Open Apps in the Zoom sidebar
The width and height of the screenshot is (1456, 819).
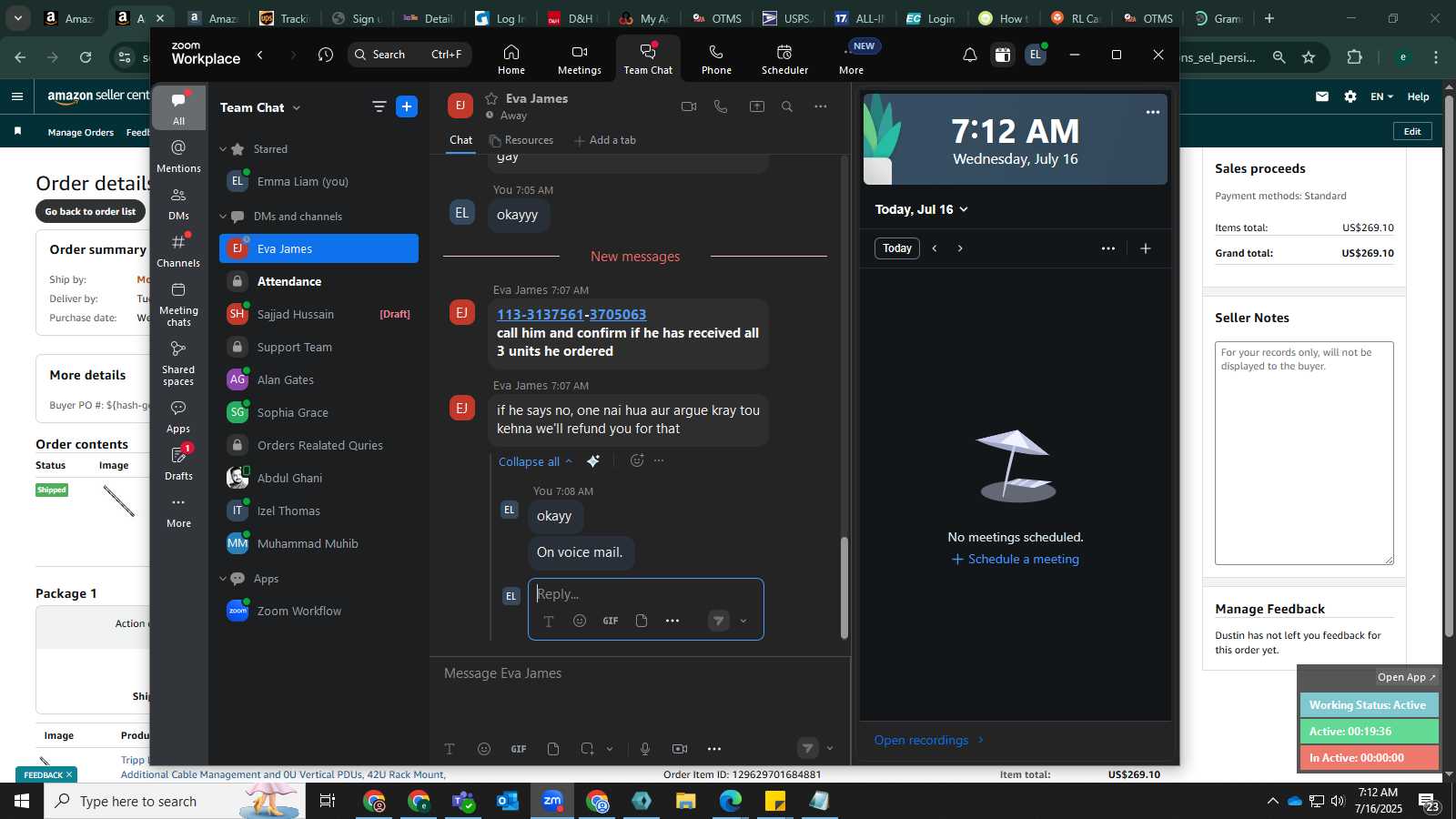pos(178,417)
